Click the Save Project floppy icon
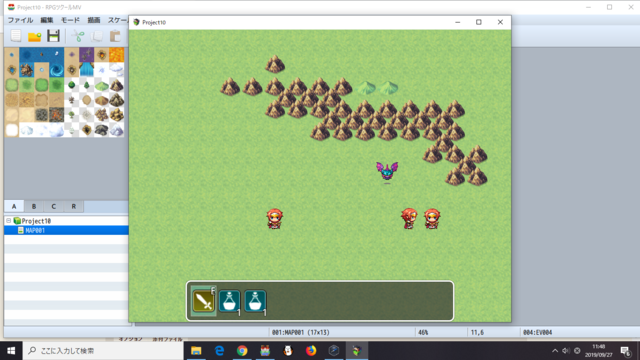Image resolution: width=640 pixels, height=360 pixels. (53, 36)
